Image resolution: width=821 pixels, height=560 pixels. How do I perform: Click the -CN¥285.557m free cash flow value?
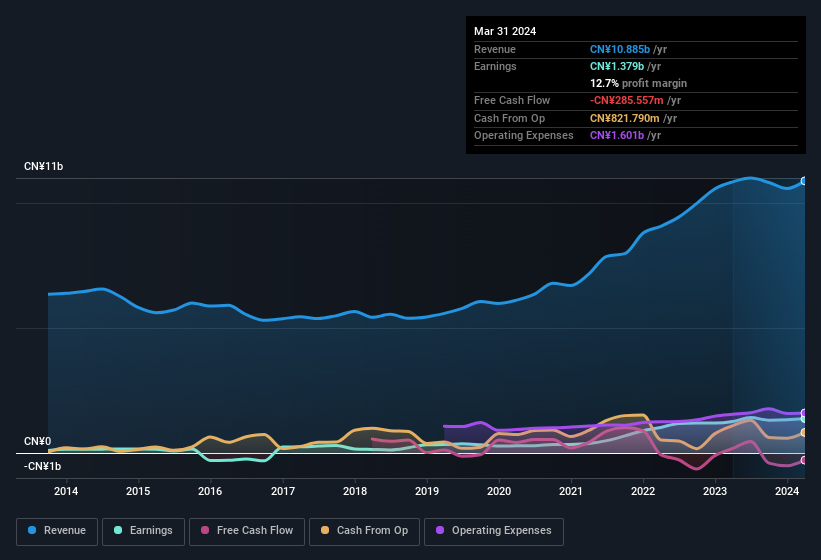coord(626,101)
